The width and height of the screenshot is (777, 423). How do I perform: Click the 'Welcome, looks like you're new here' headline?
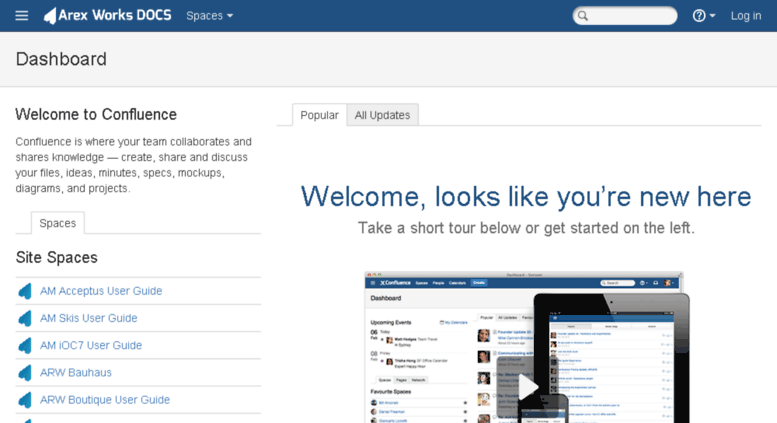pyautogui.click(x=526, y=197)
